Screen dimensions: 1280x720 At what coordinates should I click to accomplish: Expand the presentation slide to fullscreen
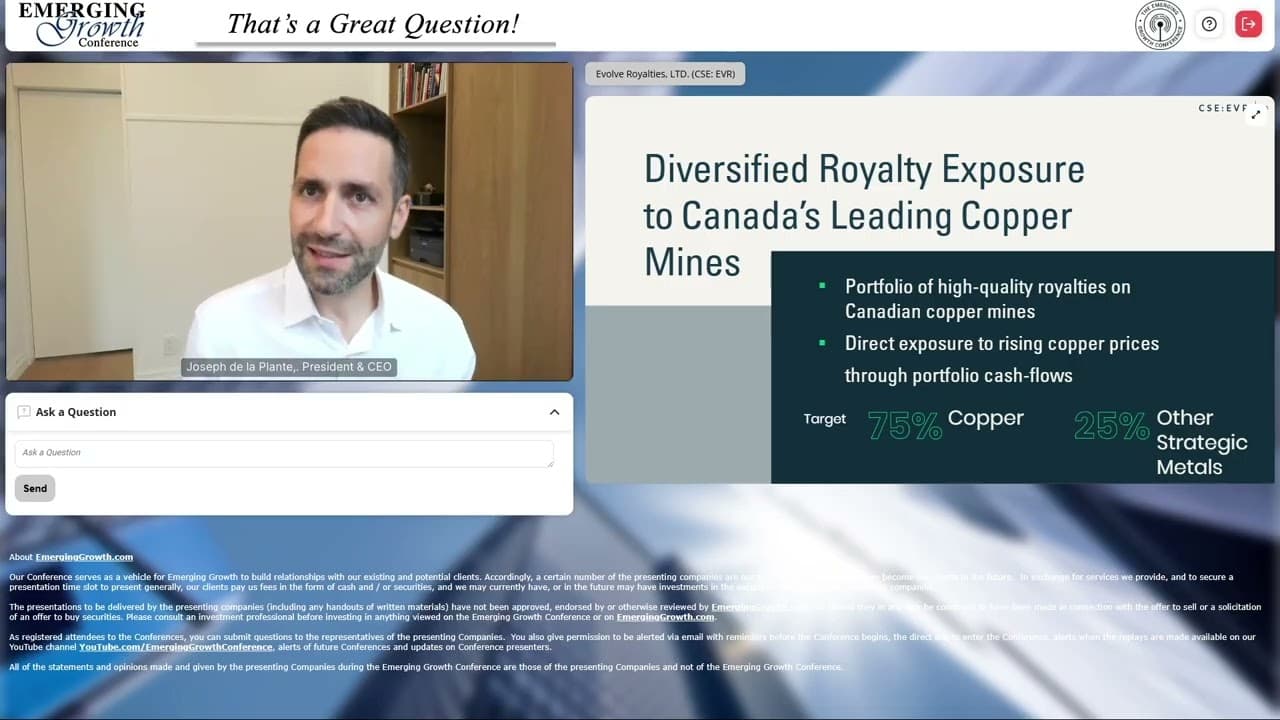(x=1256, y=114)
